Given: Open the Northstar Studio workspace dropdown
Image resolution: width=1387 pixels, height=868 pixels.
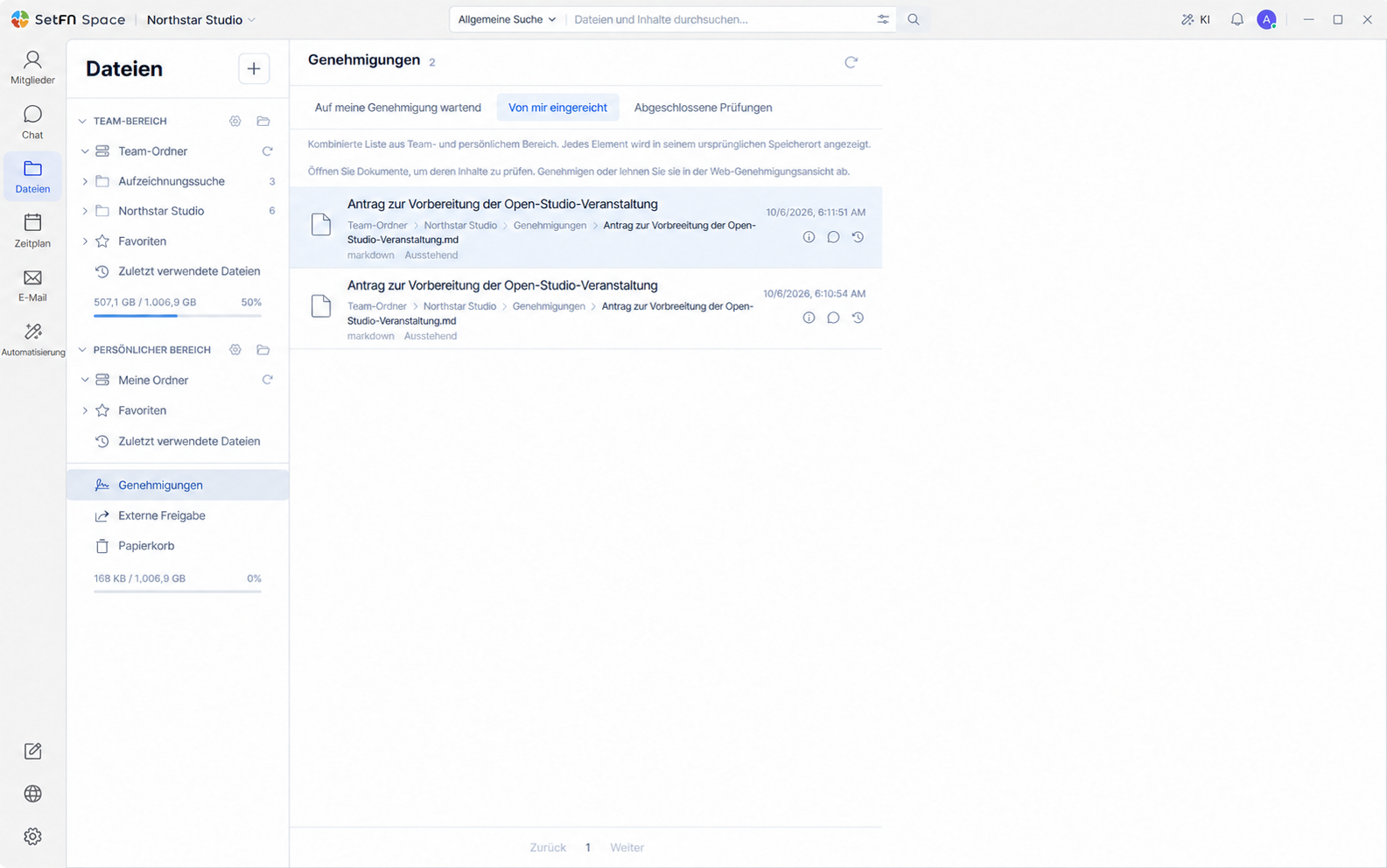Looking at the screenshot, I should pyautogui.click(x=201, y=19).
